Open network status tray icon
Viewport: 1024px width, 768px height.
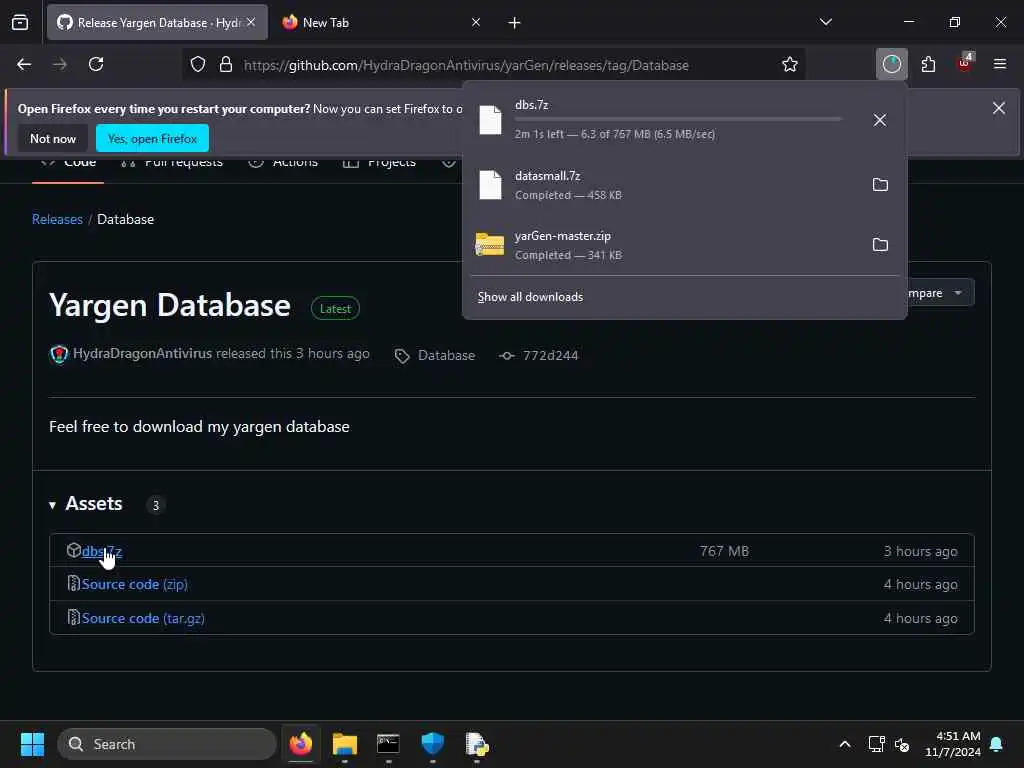[x=876, y=744]
